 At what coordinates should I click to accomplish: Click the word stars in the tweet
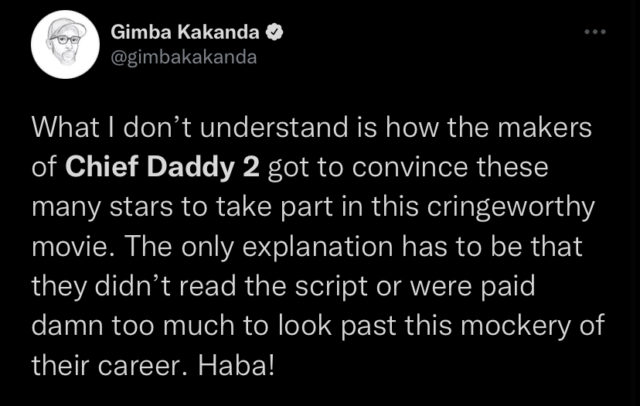coord(141,208)
